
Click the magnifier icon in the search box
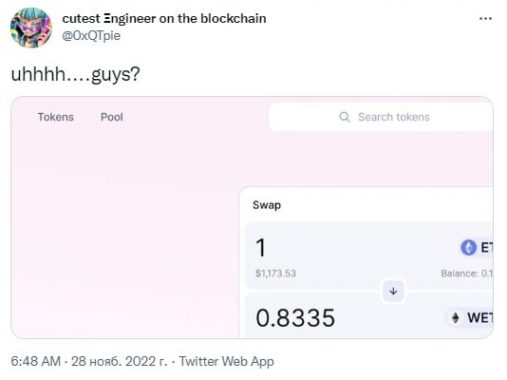pyautogui.click(x=344, y=117)
